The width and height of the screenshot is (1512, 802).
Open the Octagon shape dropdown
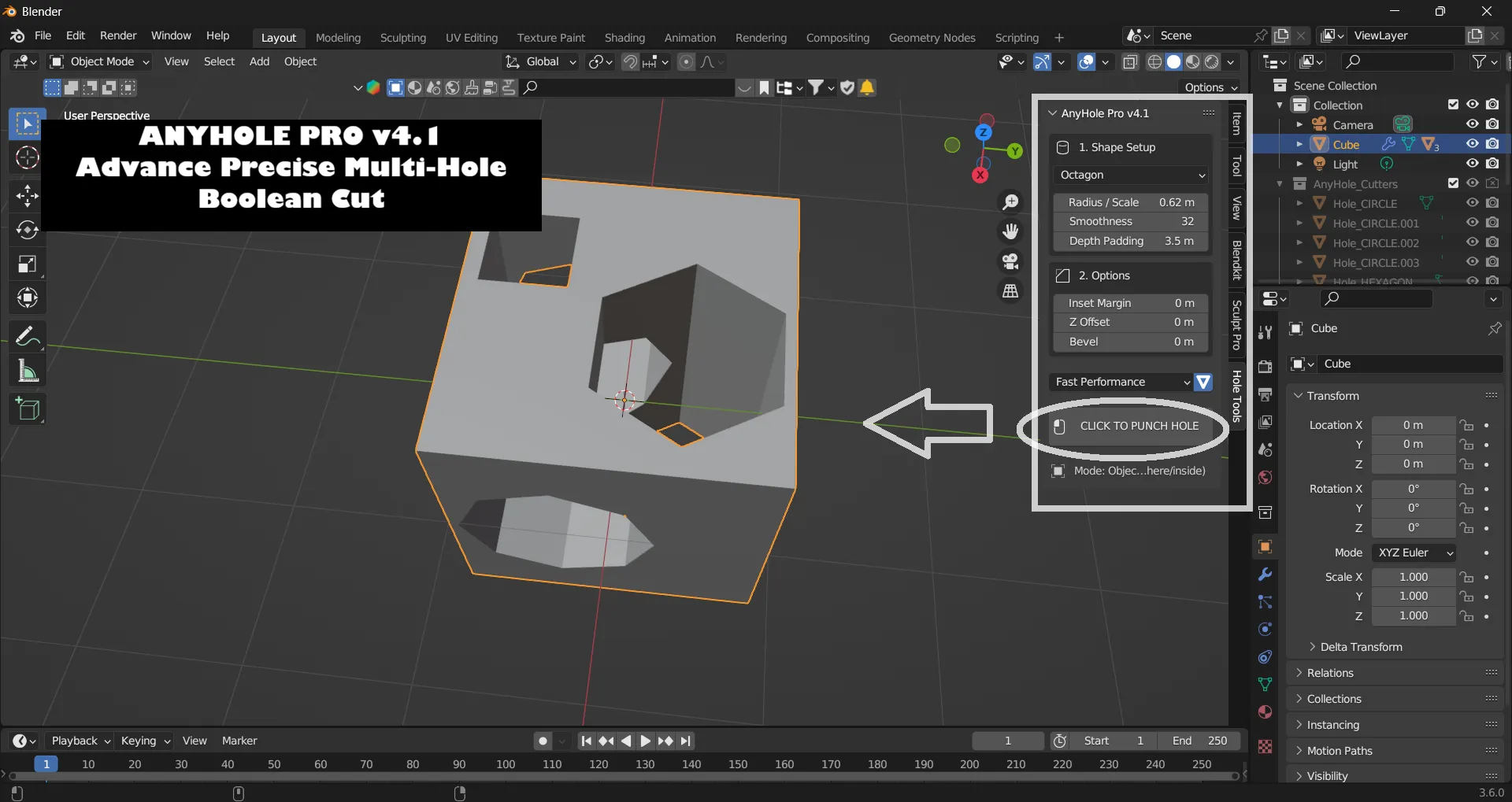coord(1131,176)
